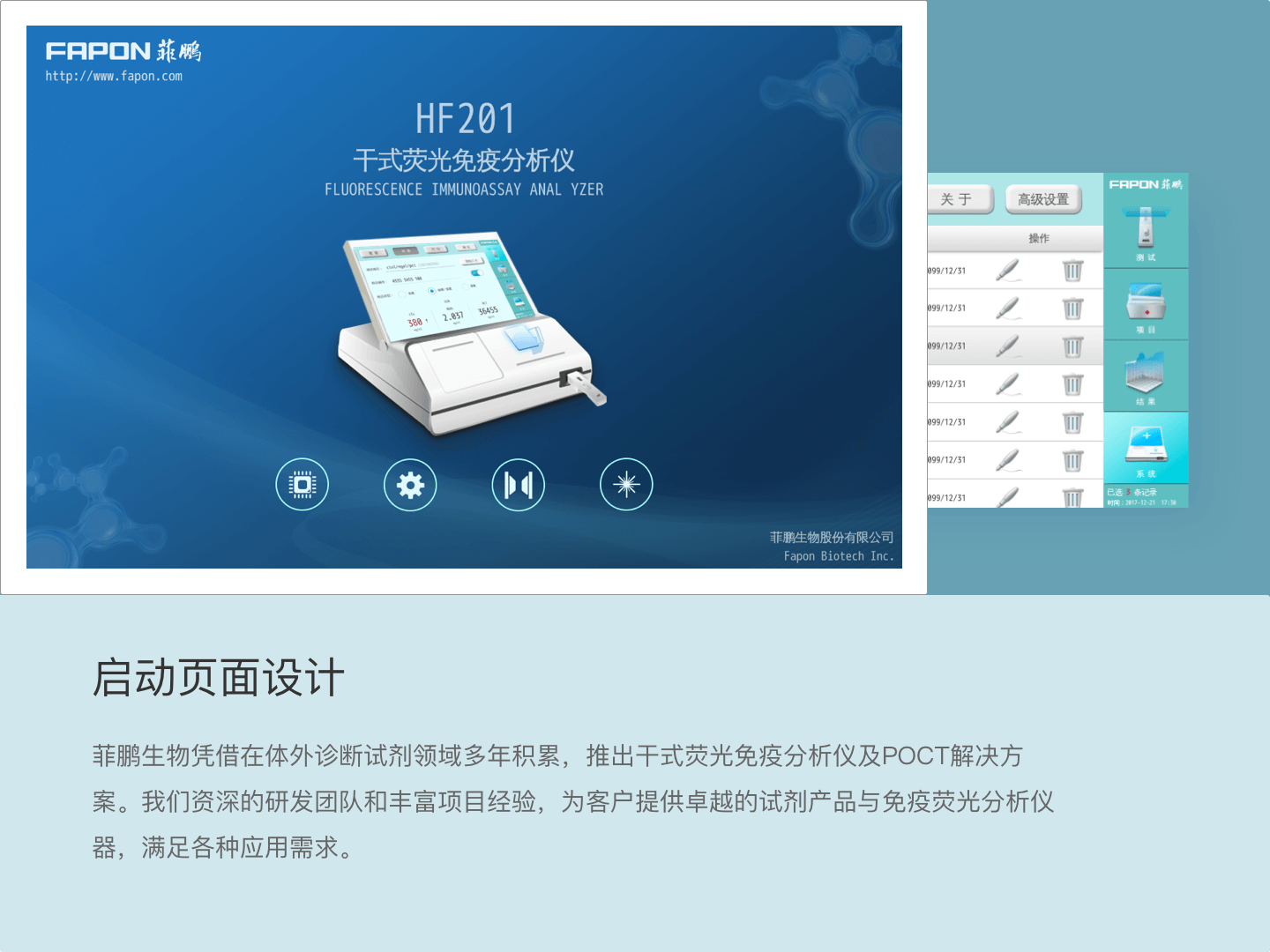Click the edit pen in the sixth record row

pyautogui.click(x=1008, y=460)
